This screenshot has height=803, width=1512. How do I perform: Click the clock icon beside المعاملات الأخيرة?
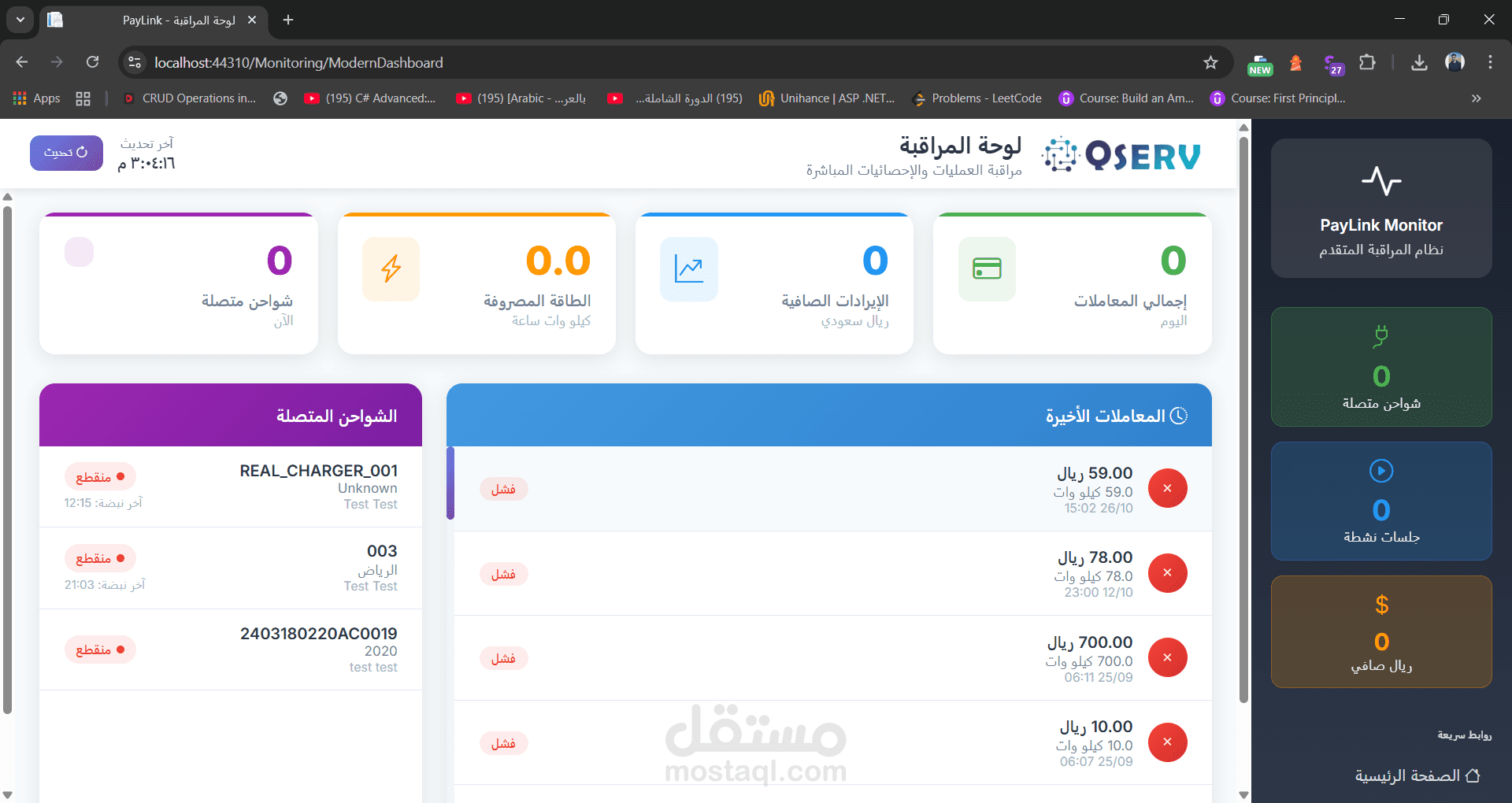[x=1179, y=416]
